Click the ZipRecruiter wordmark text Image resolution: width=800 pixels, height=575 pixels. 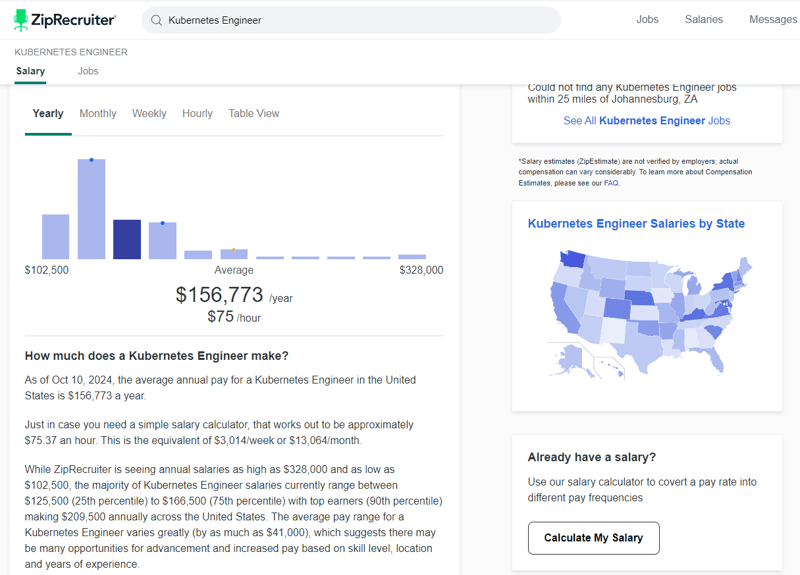click(x=73, y=20)
